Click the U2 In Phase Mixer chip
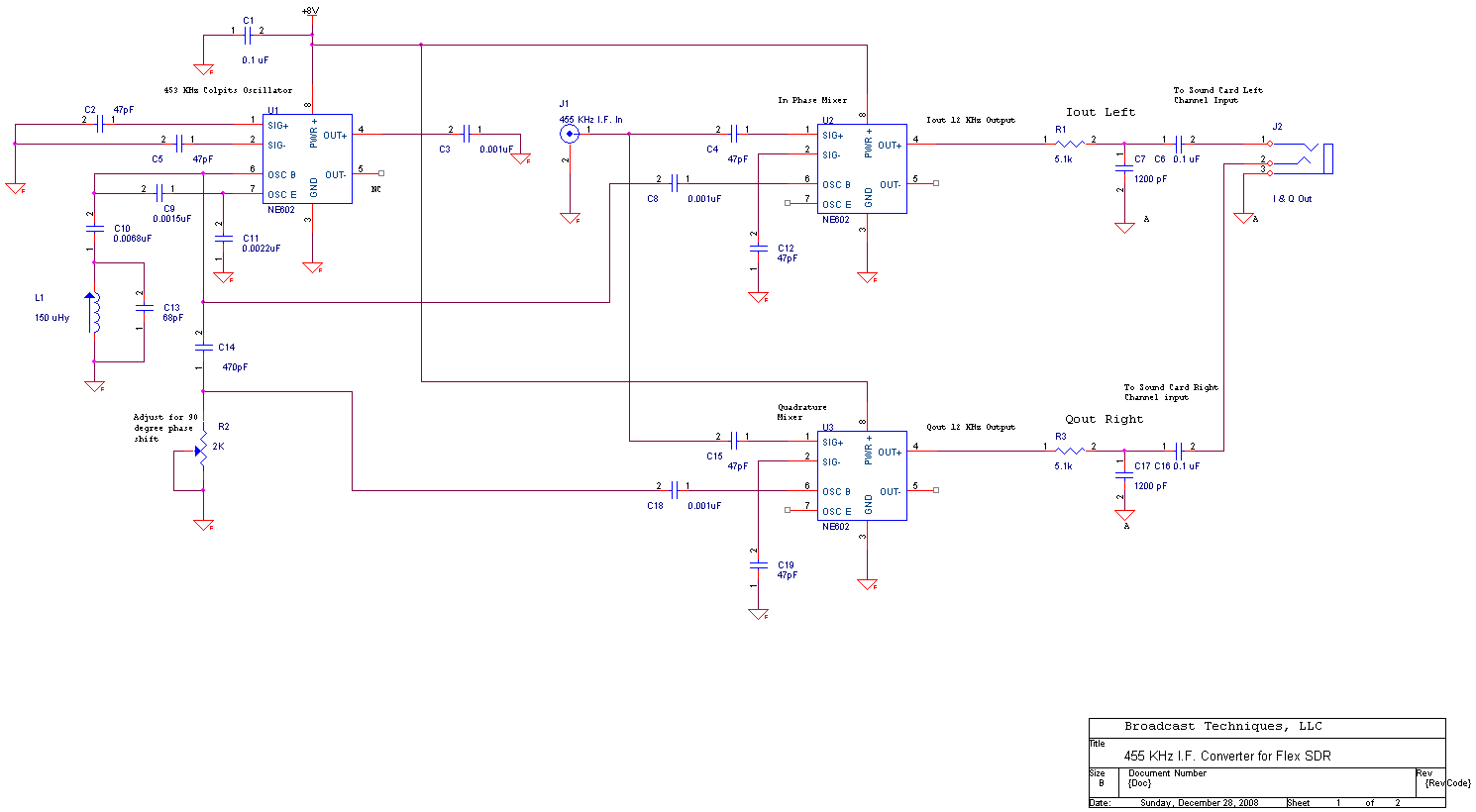The image size is (1476, 812). pyautogui.click(x=862, y=168)
